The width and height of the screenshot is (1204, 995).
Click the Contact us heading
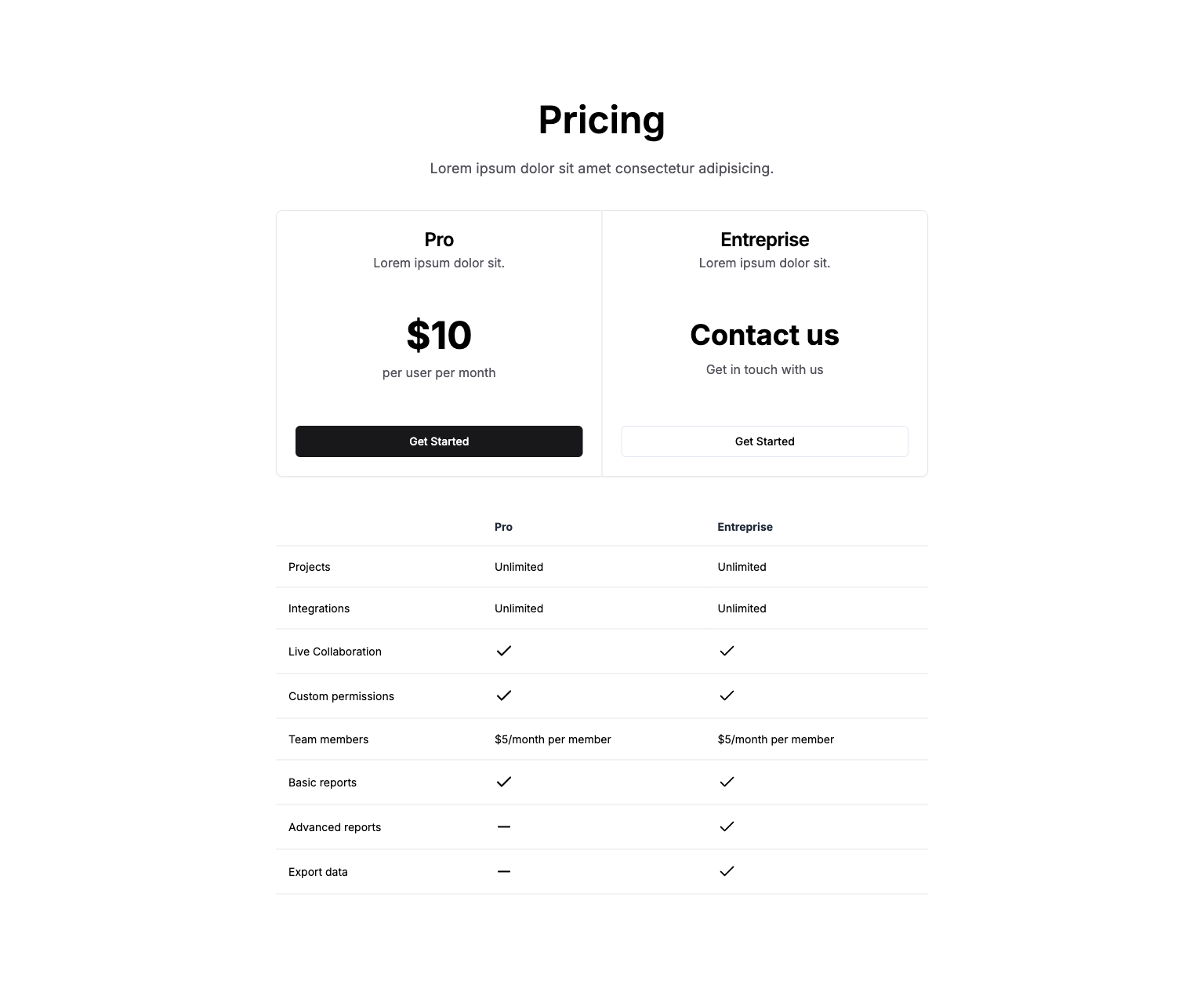764,335
